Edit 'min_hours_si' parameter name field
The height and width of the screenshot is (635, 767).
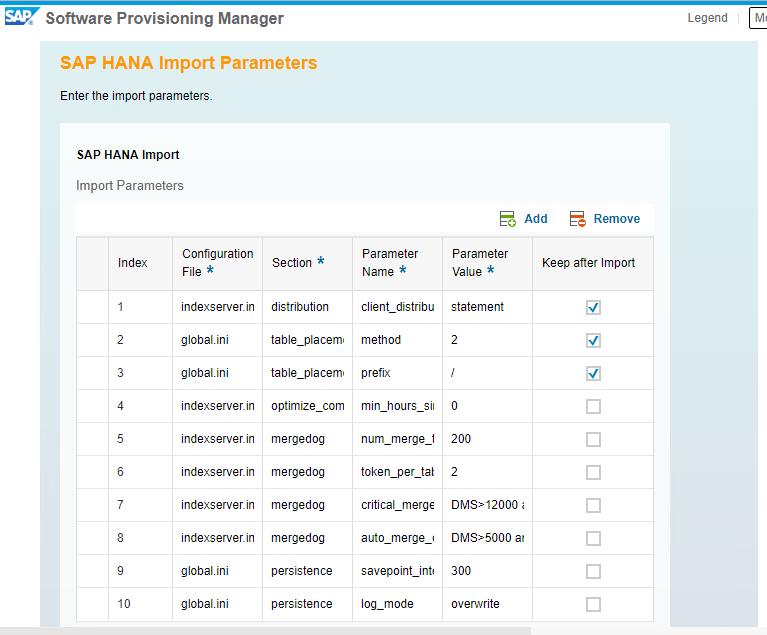(x=397, y=406)
